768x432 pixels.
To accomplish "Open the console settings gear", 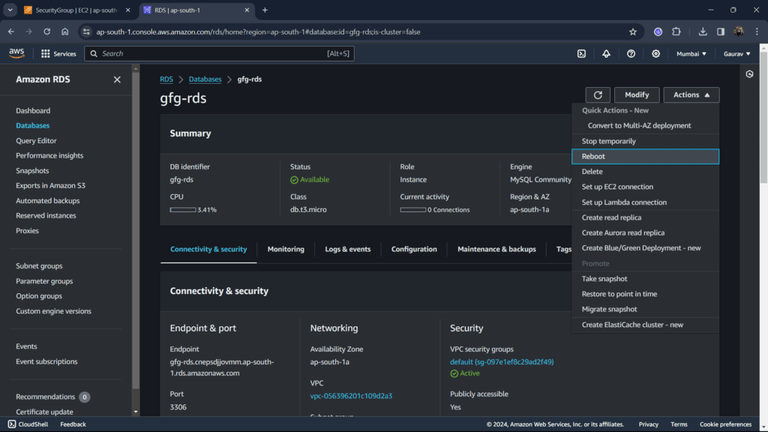I will pos(656,54).
